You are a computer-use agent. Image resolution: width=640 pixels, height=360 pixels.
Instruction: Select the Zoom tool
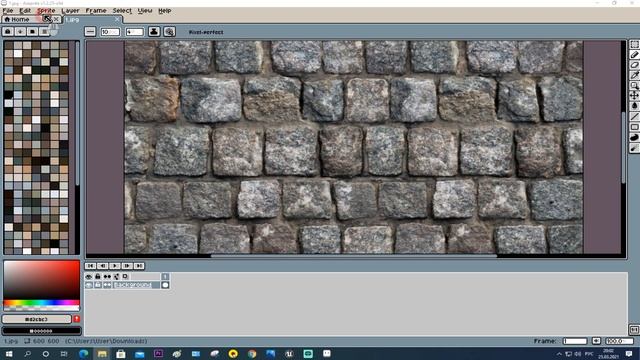(x=634, y=85)
